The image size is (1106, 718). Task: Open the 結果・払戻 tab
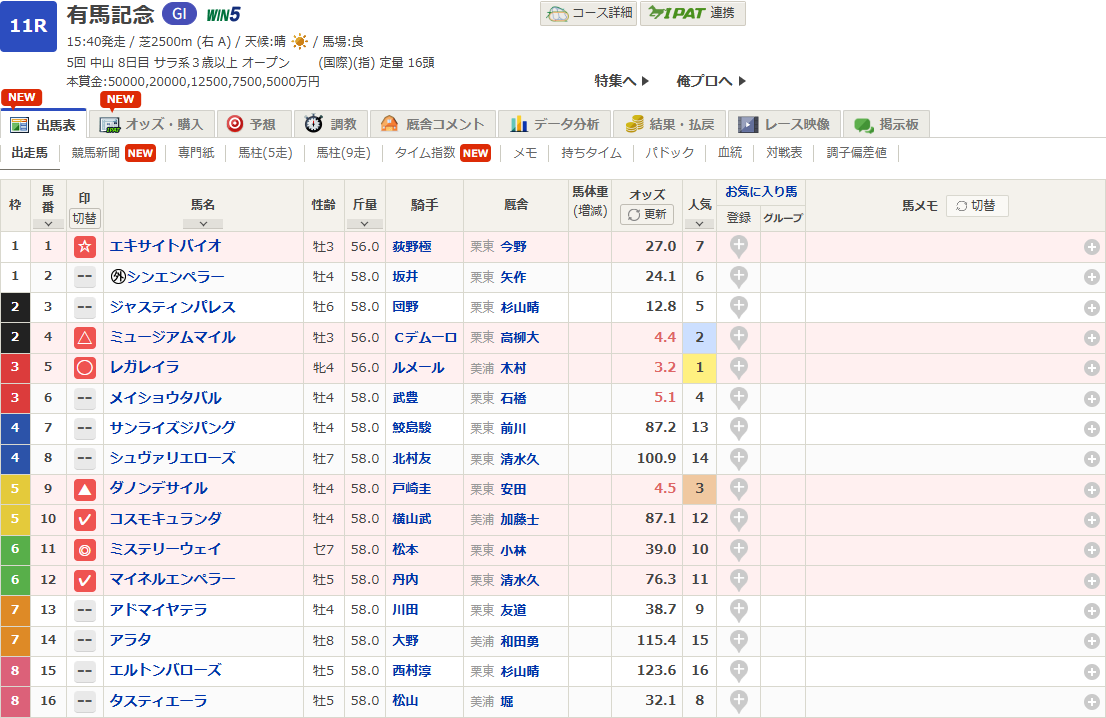670,124
